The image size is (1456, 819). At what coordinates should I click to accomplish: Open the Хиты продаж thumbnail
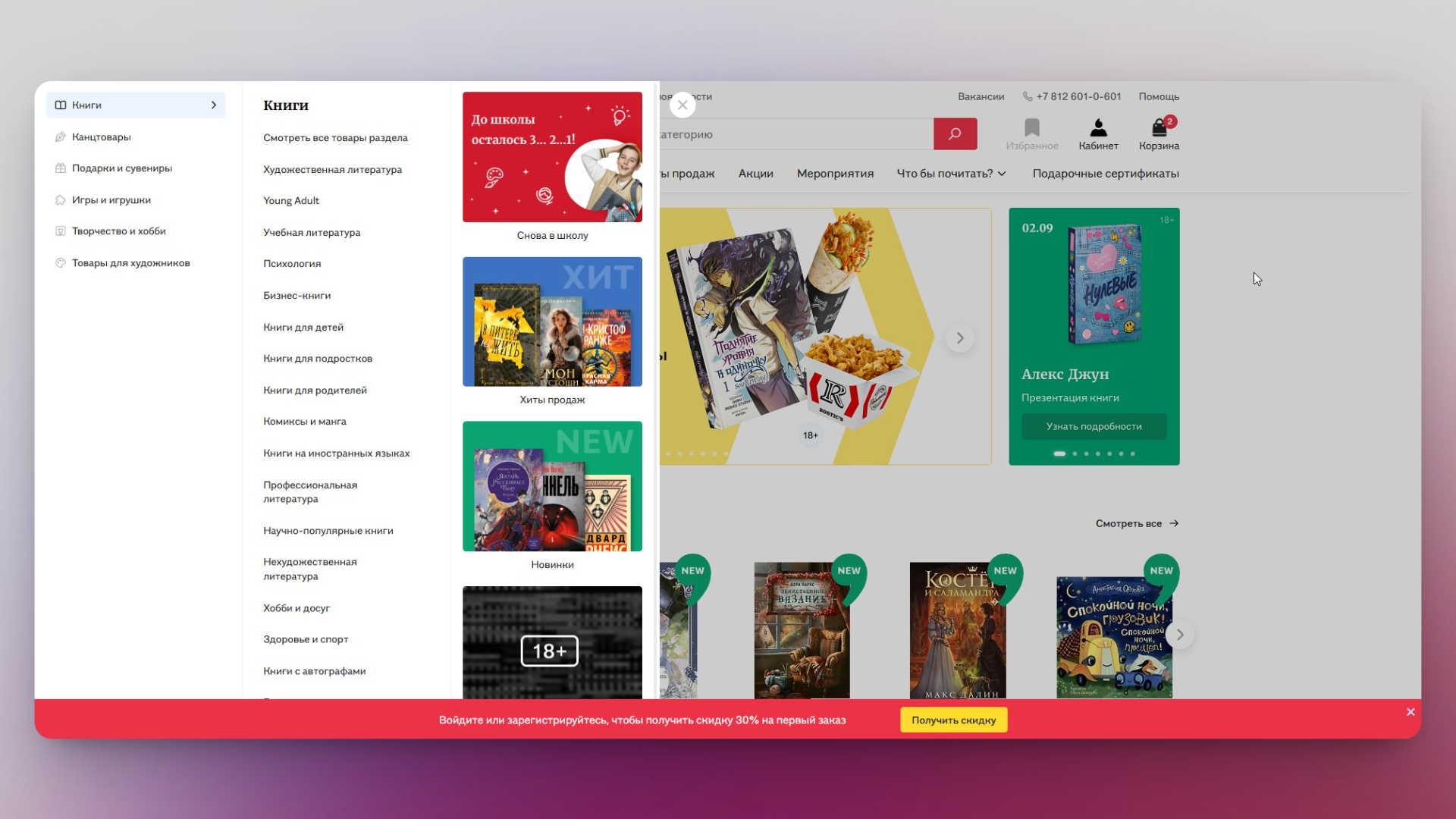point(552,322)
